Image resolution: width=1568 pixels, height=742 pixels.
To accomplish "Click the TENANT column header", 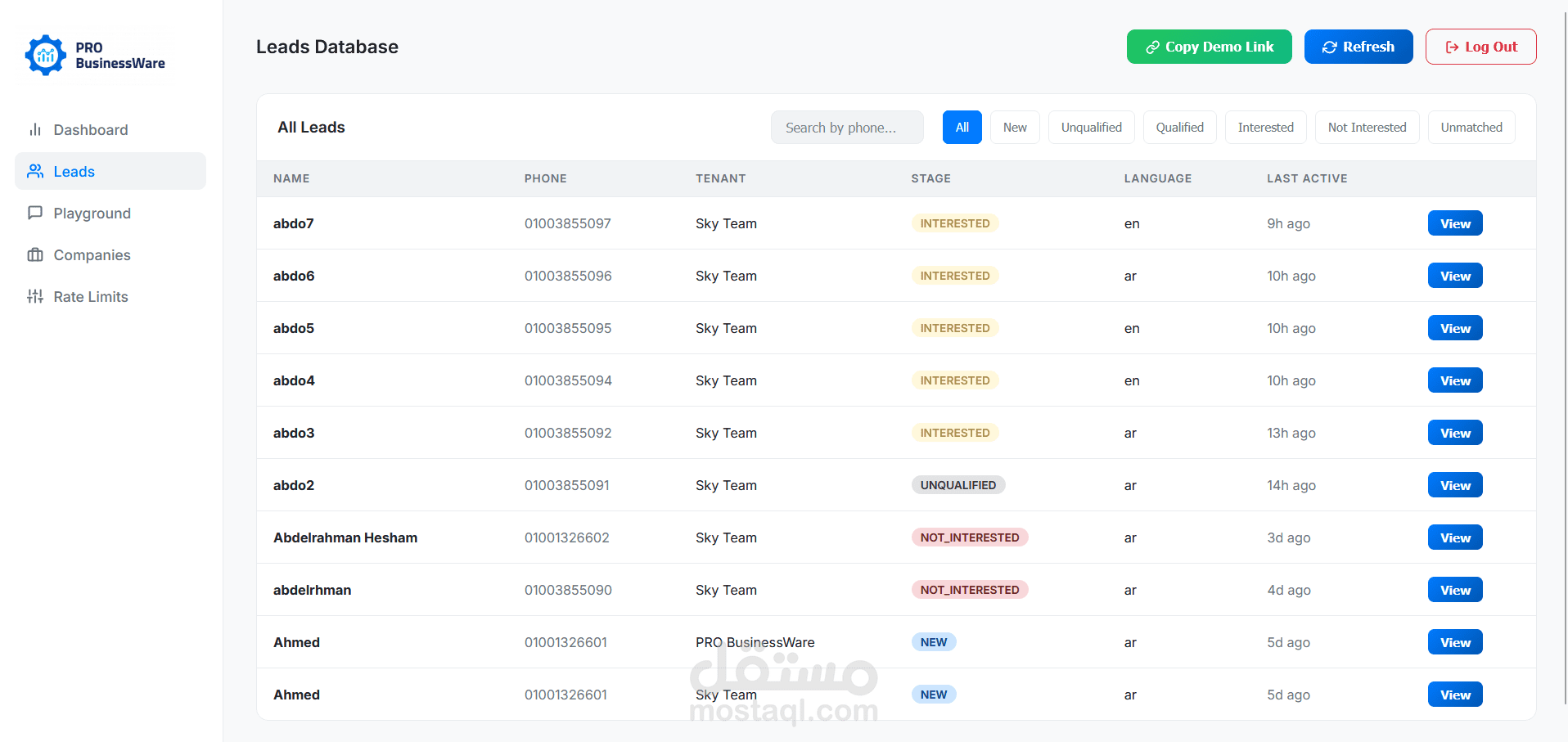I will pyautogui.click(x=721, y=178).
